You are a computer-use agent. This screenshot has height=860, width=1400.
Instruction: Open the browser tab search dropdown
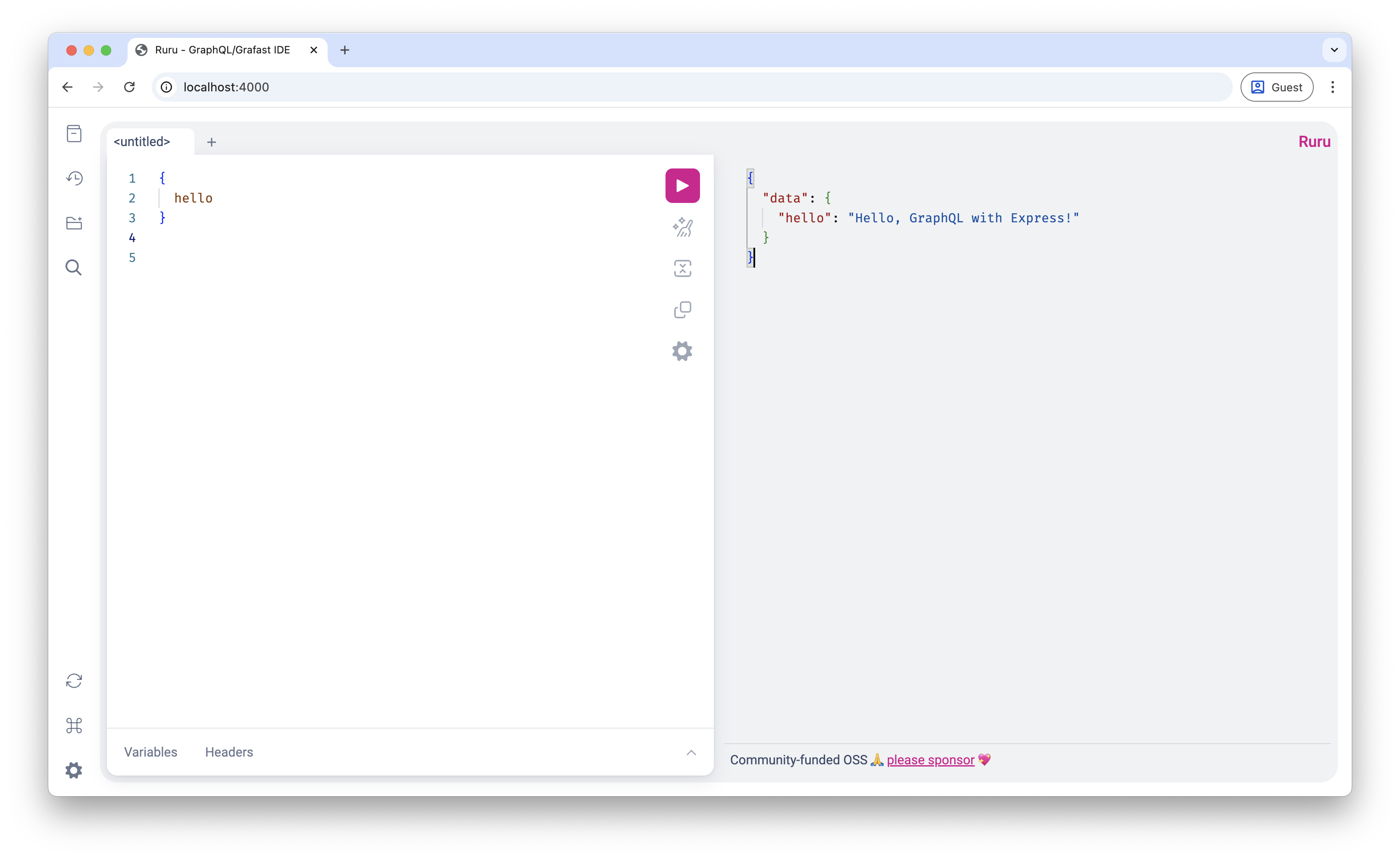pos(1334,50)
